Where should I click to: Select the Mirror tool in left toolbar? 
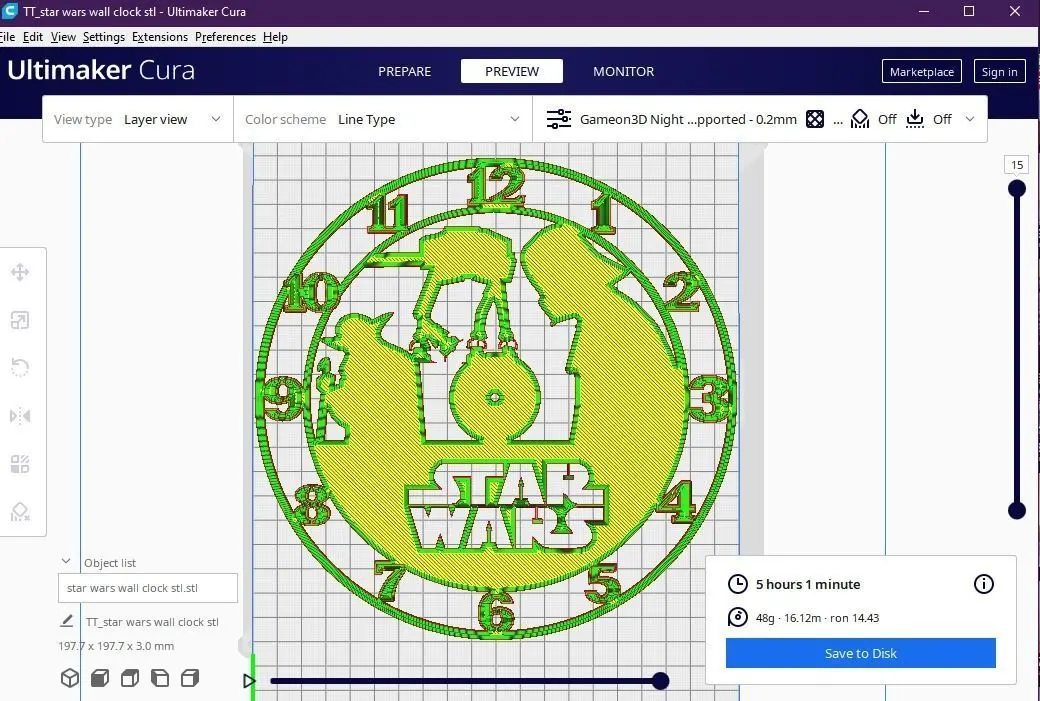[20, 416]
